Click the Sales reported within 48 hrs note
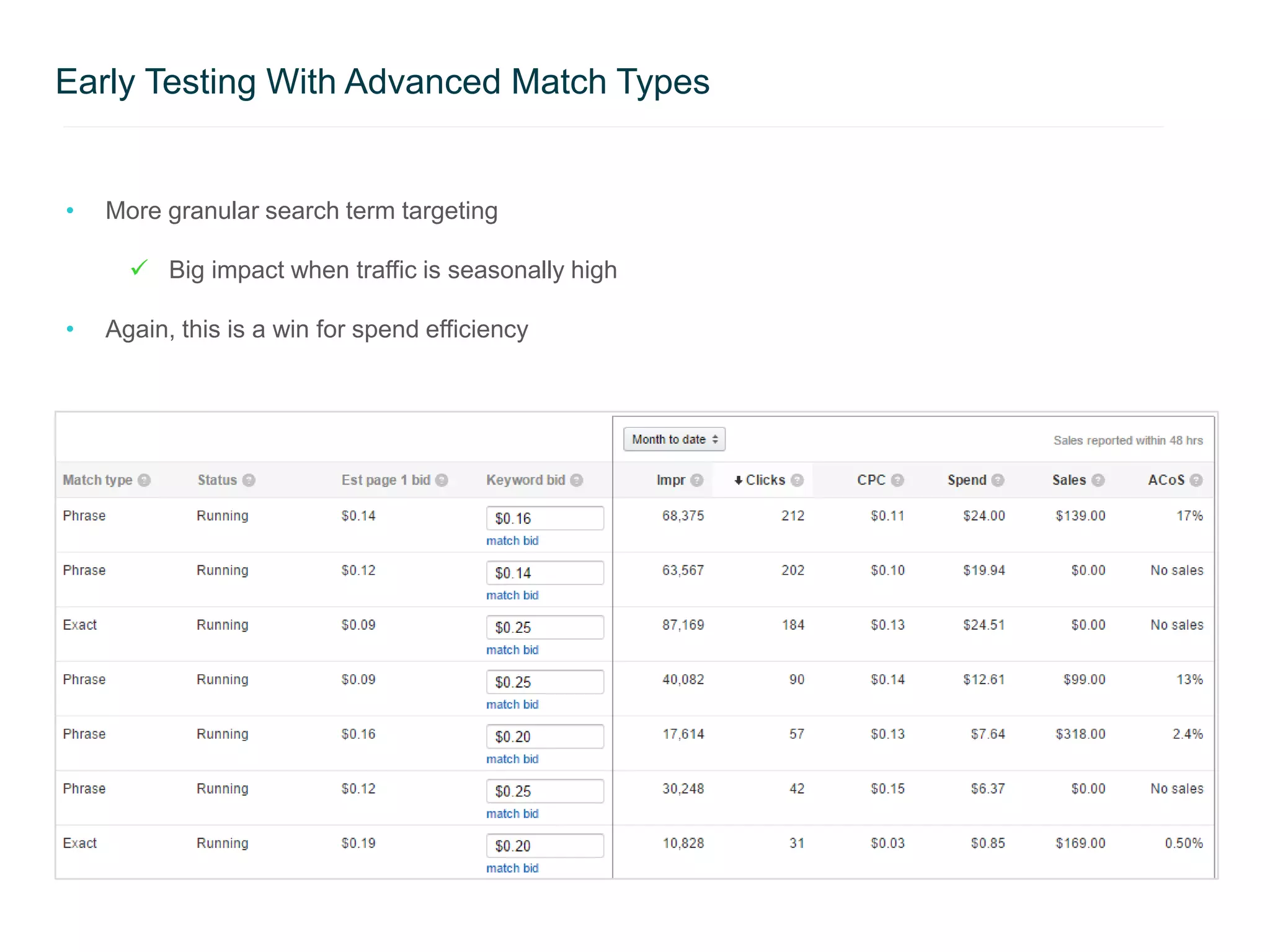The image size is (1270, 952). tap(1128, 441)
